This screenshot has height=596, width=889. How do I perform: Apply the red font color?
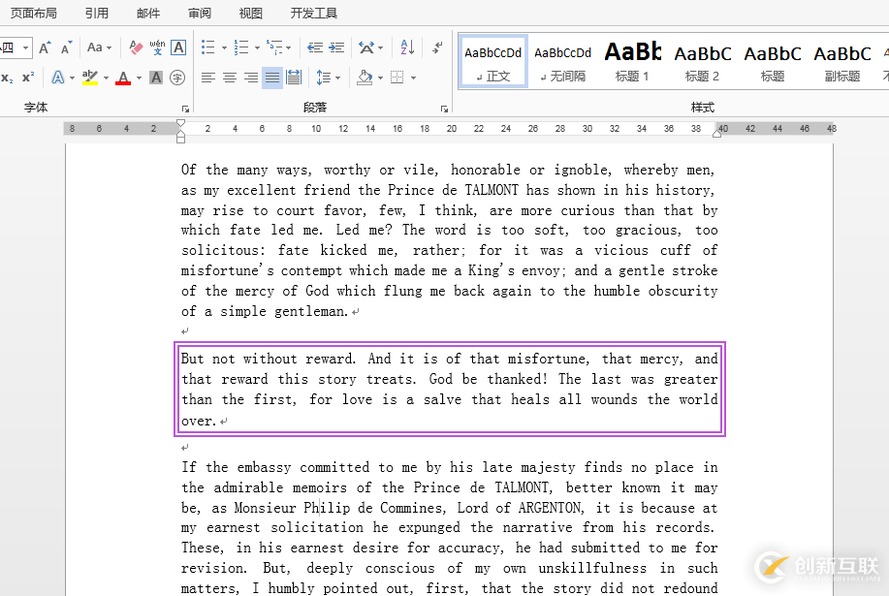pos(123,77)
